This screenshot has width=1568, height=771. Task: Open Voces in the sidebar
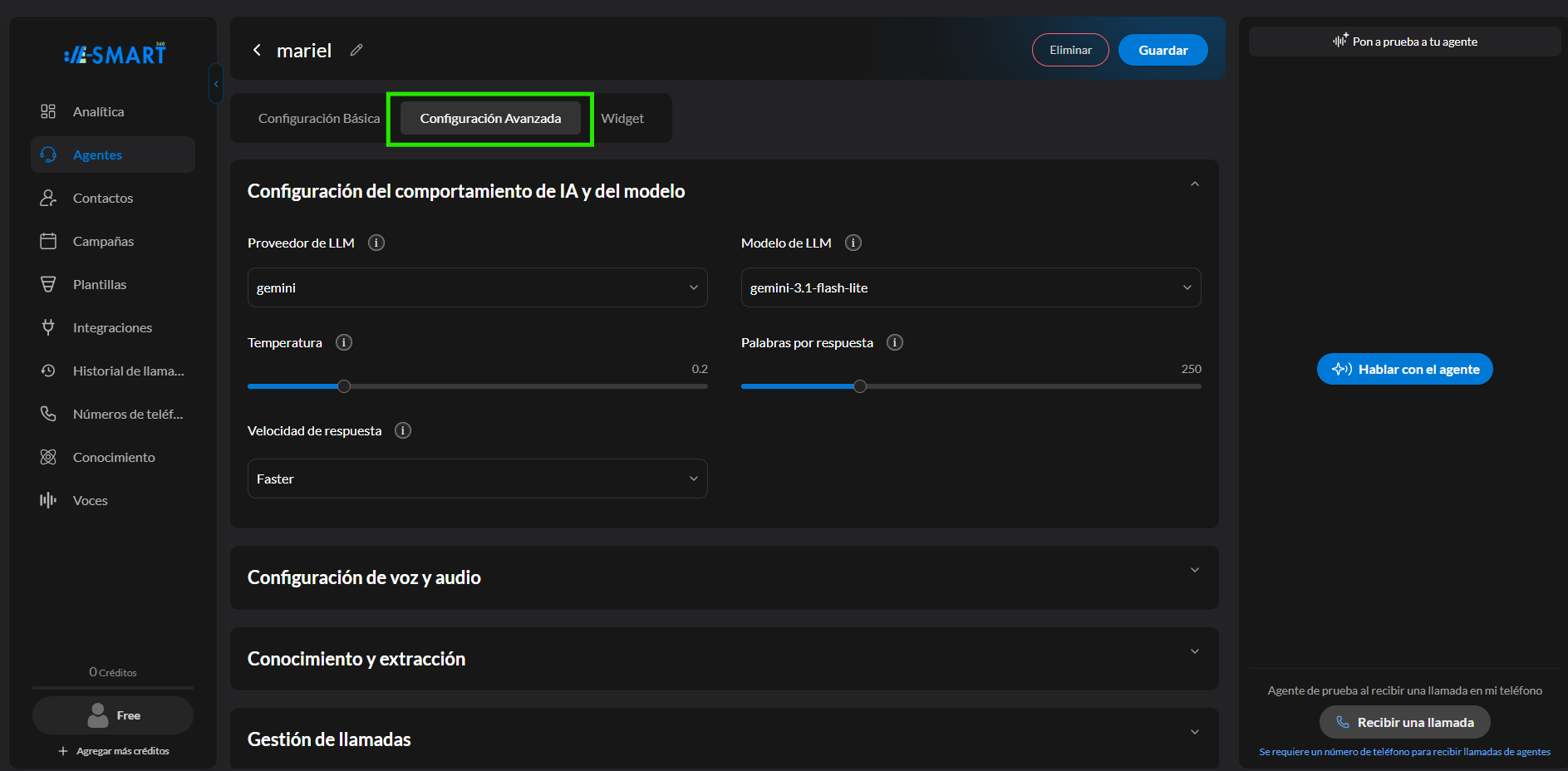click(x=113, y=500)
